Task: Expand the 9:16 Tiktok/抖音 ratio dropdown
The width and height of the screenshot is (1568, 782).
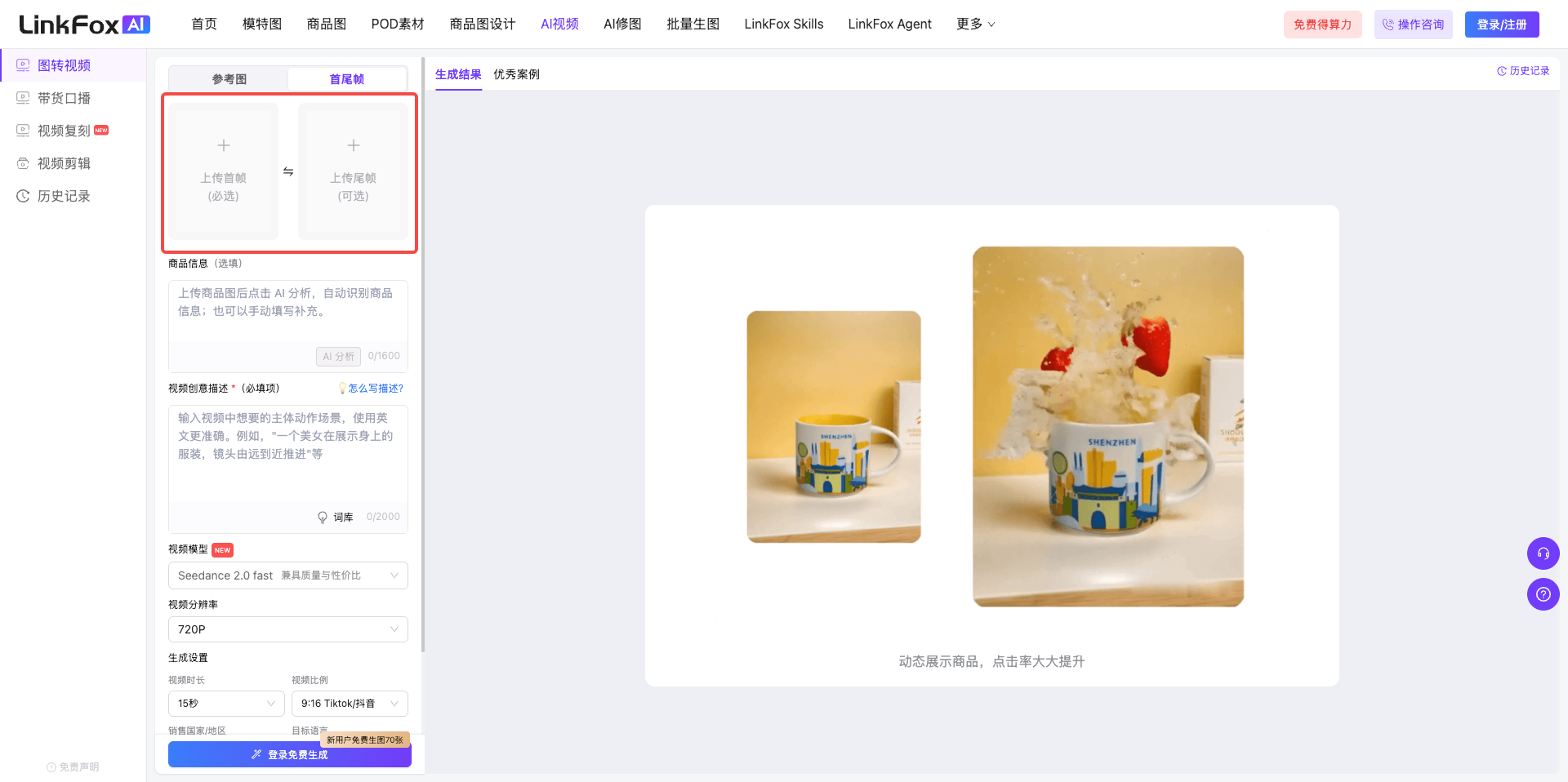Action: click(x=350, y=704)
